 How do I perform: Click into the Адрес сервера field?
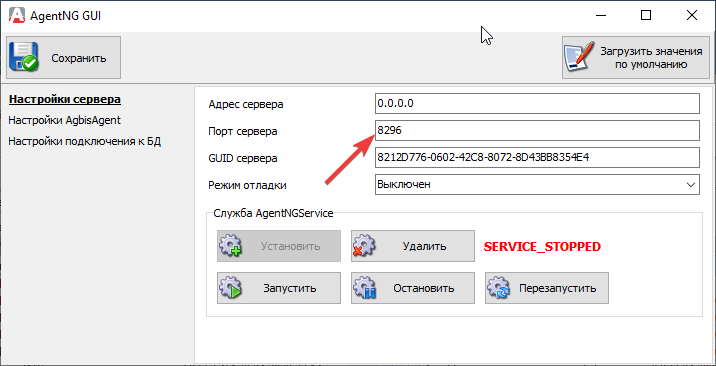tap(537, 104)
